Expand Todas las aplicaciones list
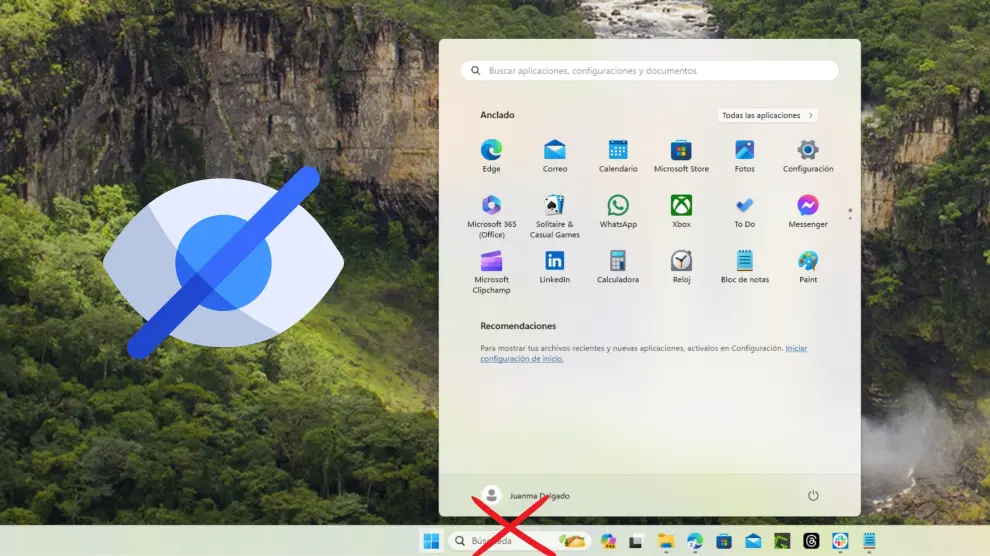This screenshot has width=990, height=556. [767, 116]
